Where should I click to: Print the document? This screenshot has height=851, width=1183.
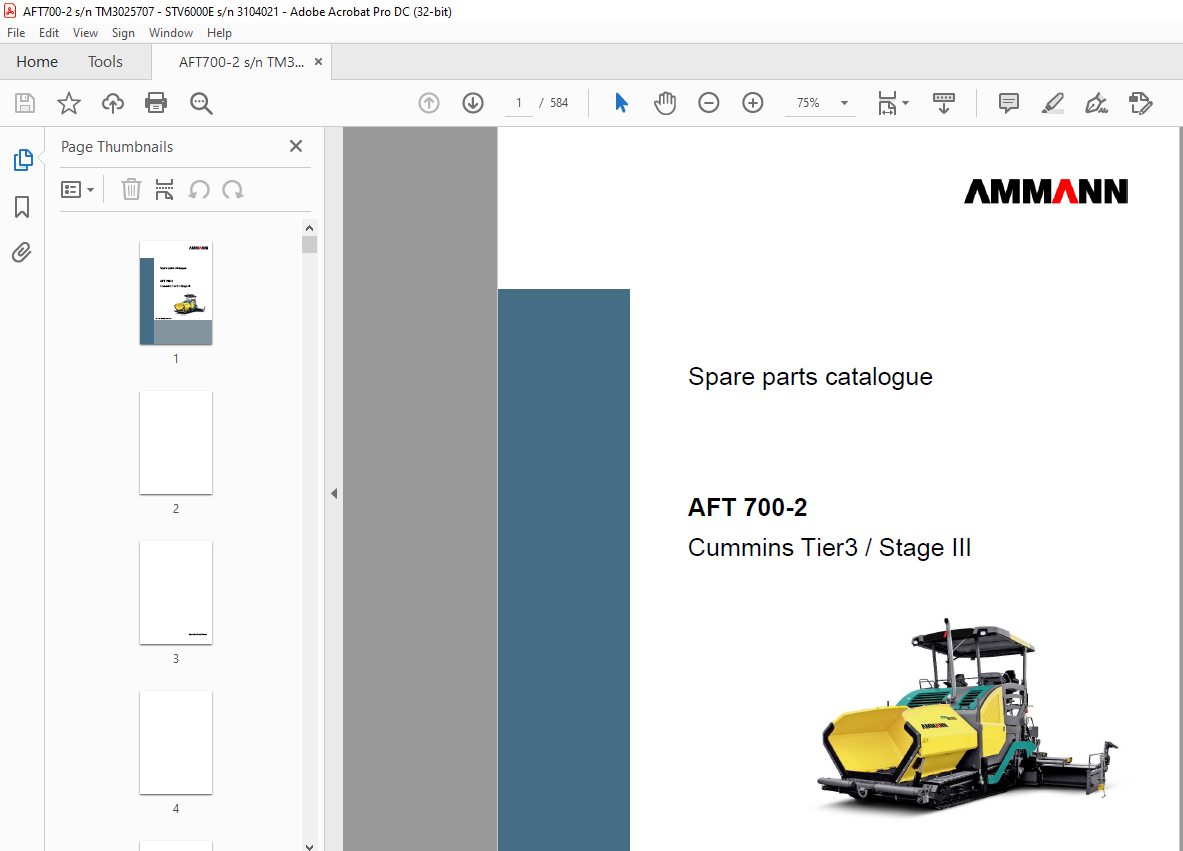pos(156,103)
